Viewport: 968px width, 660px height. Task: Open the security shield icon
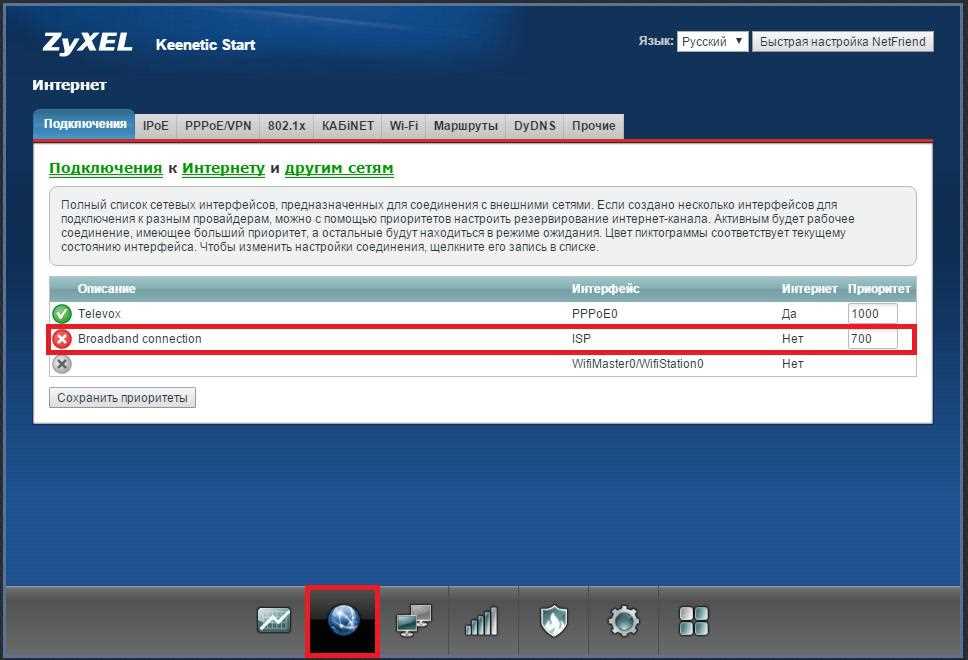click(x=553, y=620)
